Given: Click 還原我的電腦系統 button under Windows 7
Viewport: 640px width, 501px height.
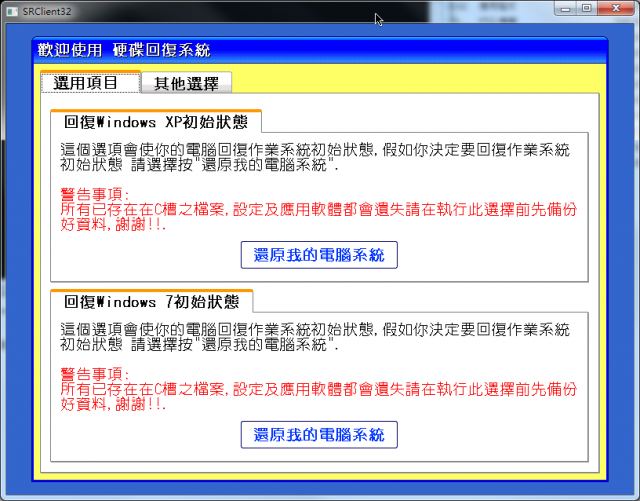Looking at the screenshot, I should coord(319,434).
